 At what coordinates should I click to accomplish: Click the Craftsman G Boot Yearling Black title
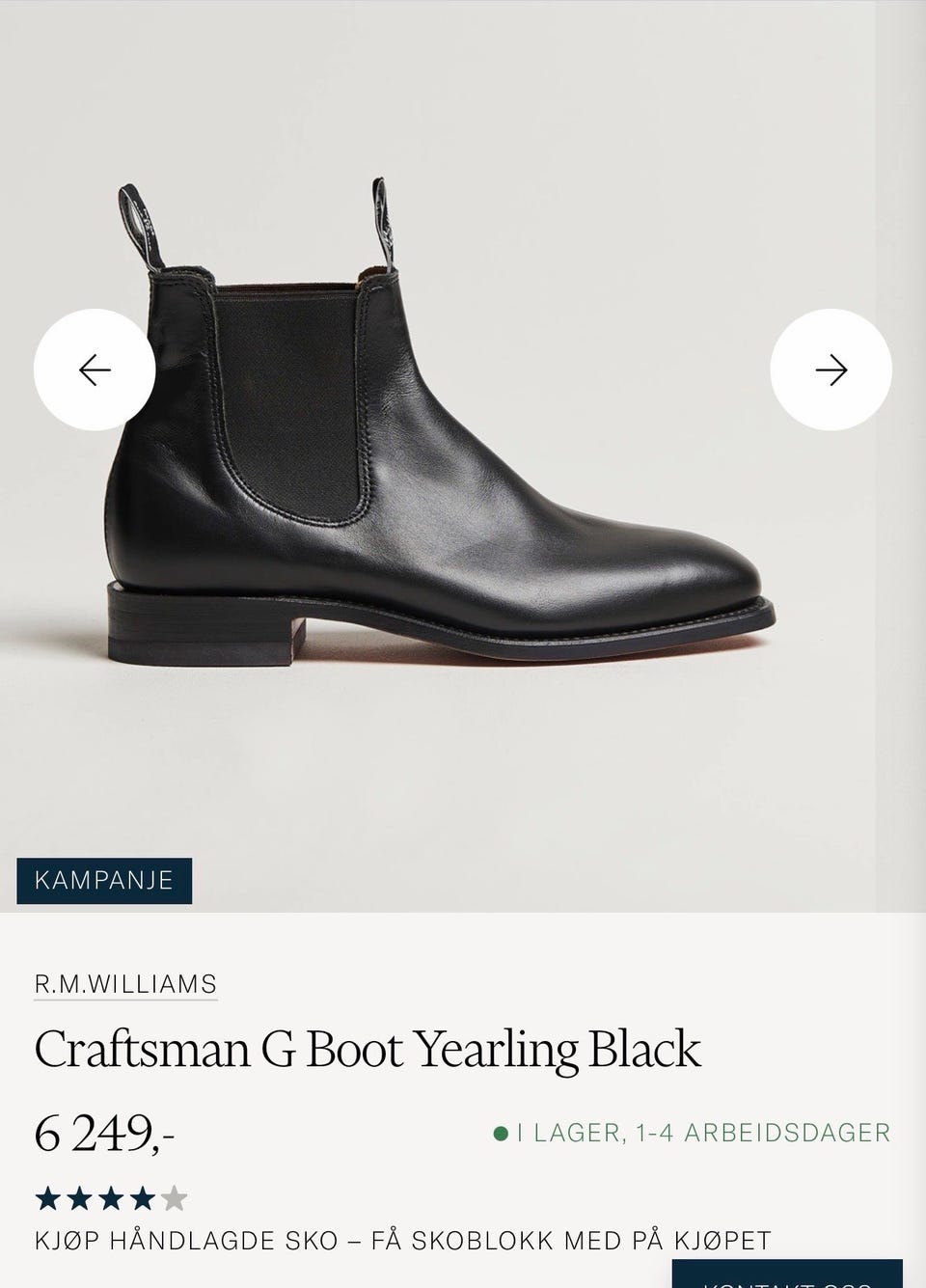(368, 1050)
